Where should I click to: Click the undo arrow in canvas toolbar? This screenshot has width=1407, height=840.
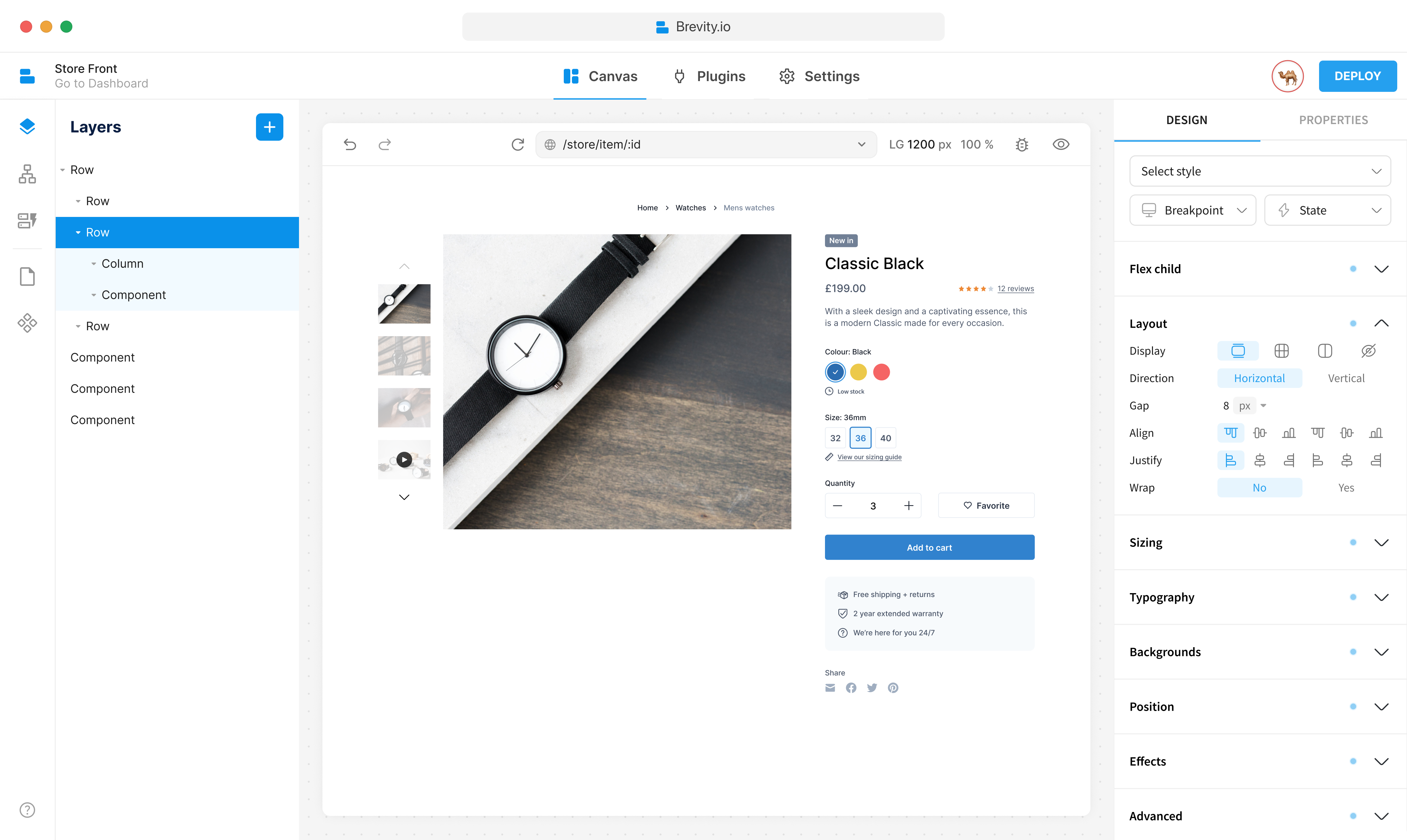(350, 144)
